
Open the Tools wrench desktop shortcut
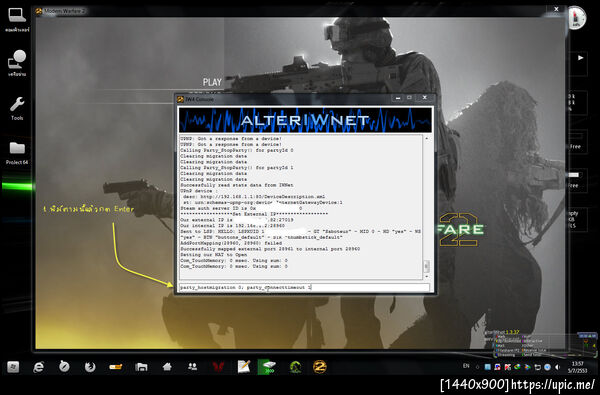click(17, 108)
